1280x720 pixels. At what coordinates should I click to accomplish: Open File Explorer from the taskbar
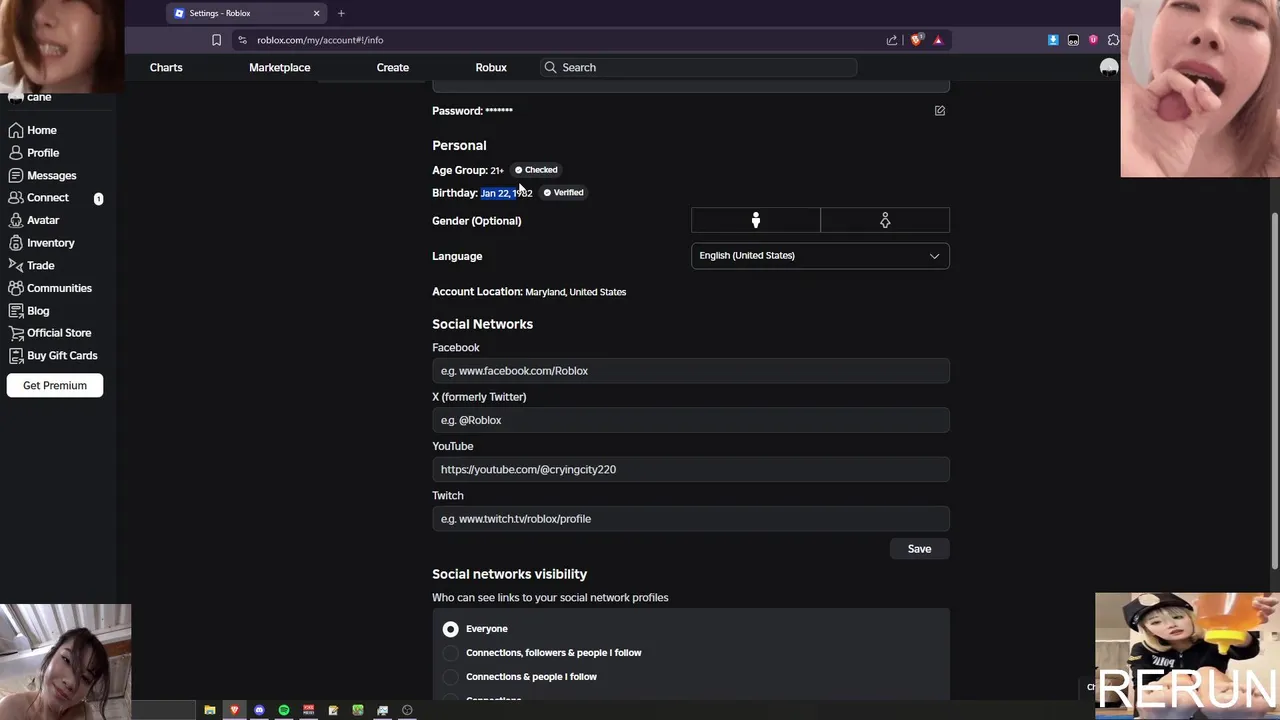coord(210,710)
